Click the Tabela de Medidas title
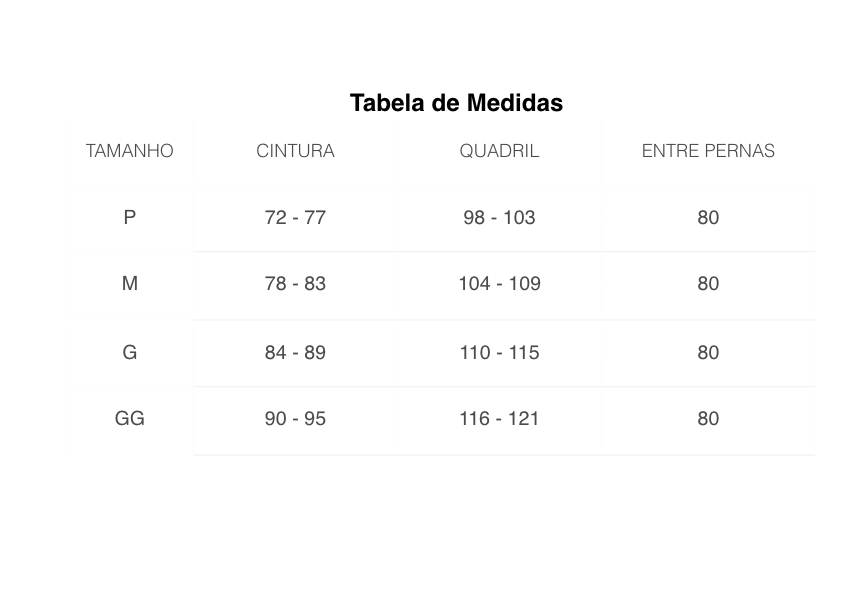The image size is (859, 598). tap(456, 103)
